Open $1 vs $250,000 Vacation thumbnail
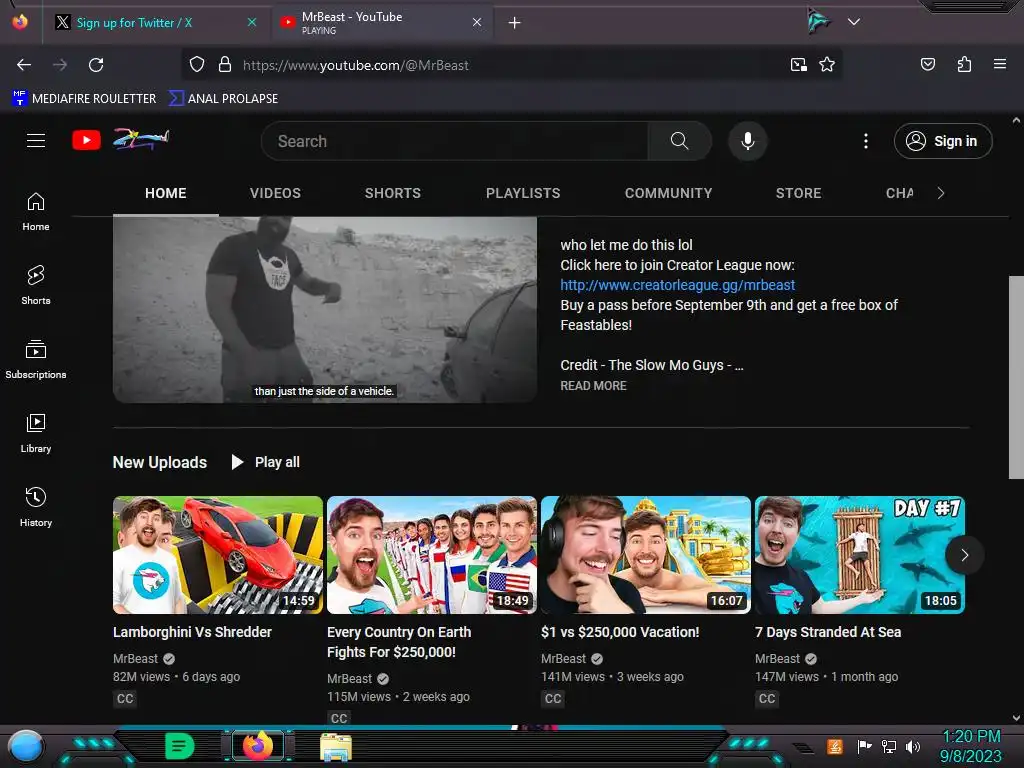1024x768 pixels. 646,555
